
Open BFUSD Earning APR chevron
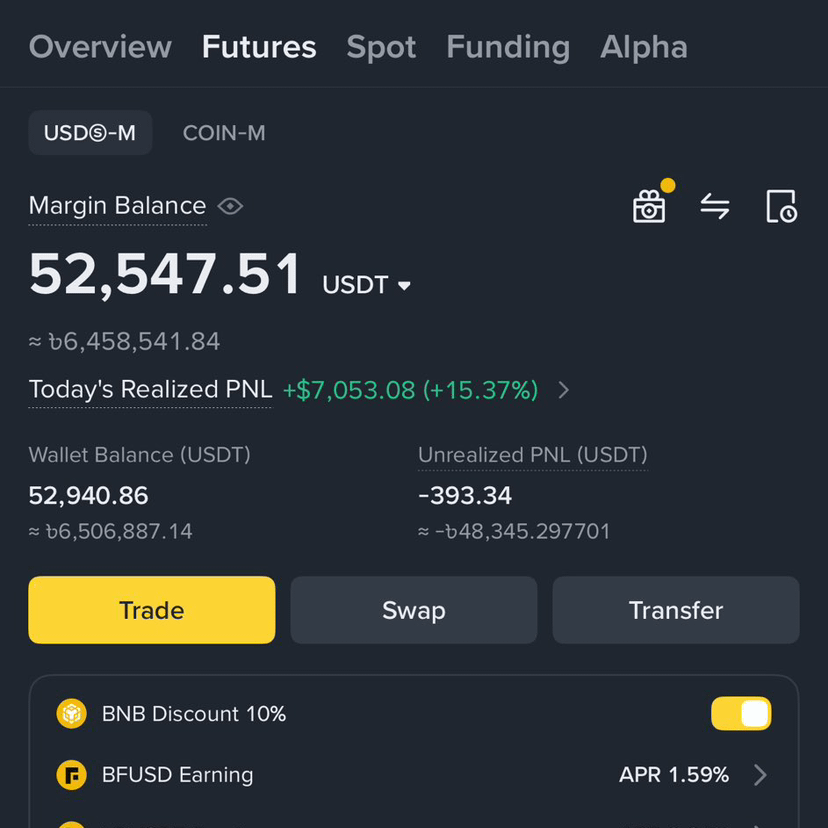point(760,775)
